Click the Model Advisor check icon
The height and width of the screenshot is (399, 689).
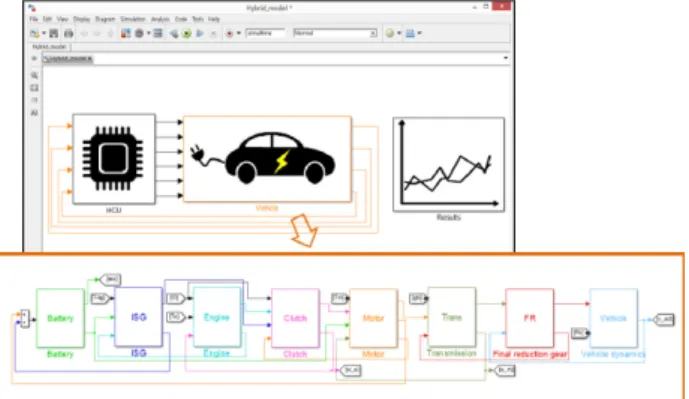390,33
